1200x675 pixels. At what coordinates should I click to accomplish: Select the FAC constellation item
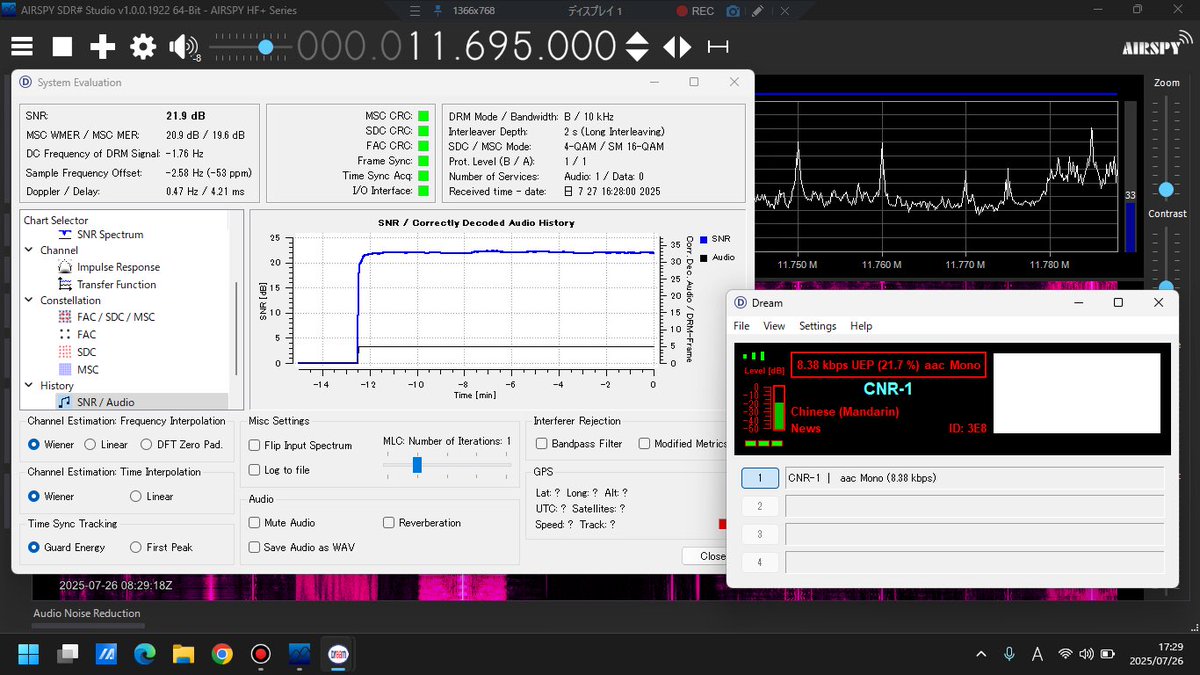(x=86, y=335)
